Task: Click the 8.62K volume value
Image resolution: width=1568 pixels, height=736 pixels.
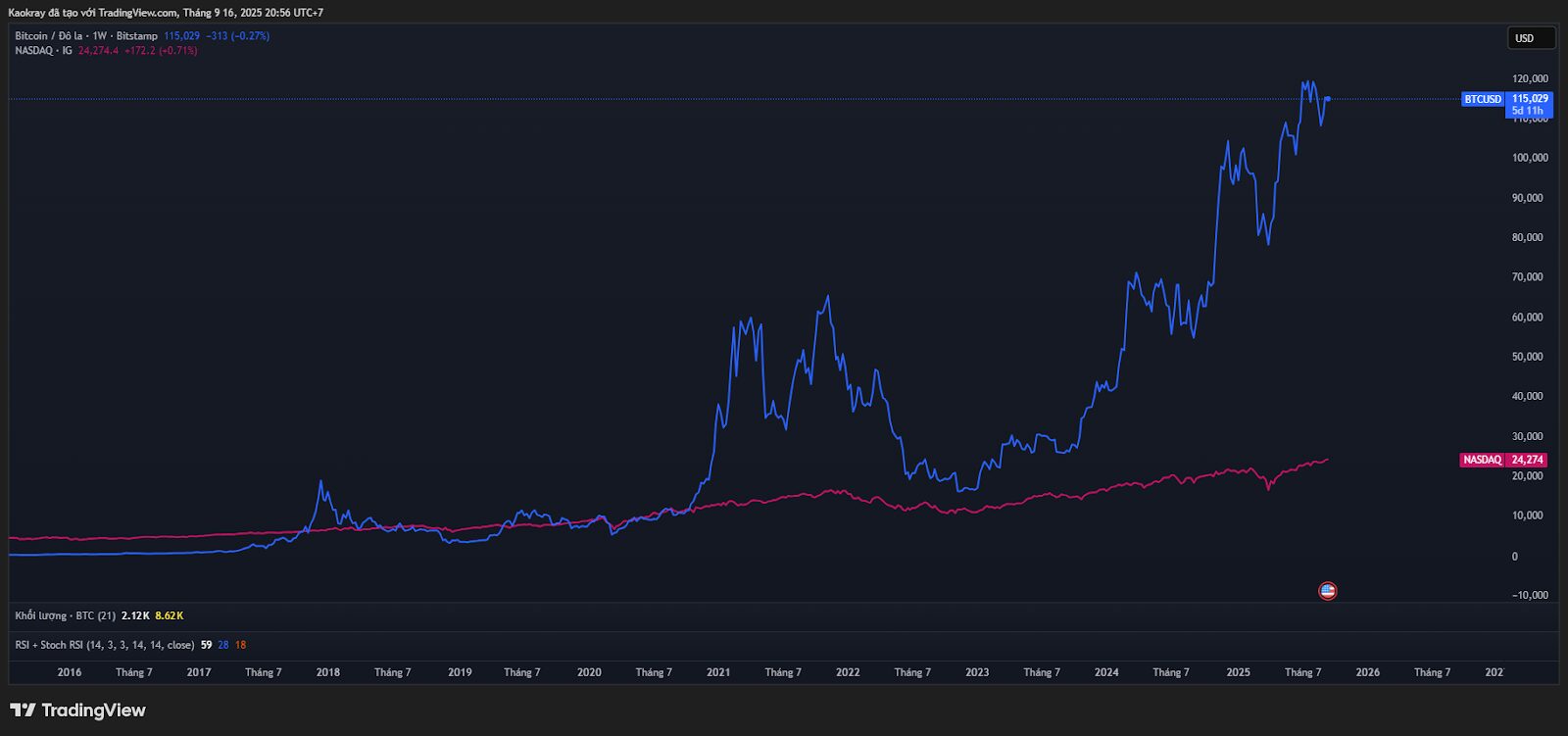Action: click(170, 615)
